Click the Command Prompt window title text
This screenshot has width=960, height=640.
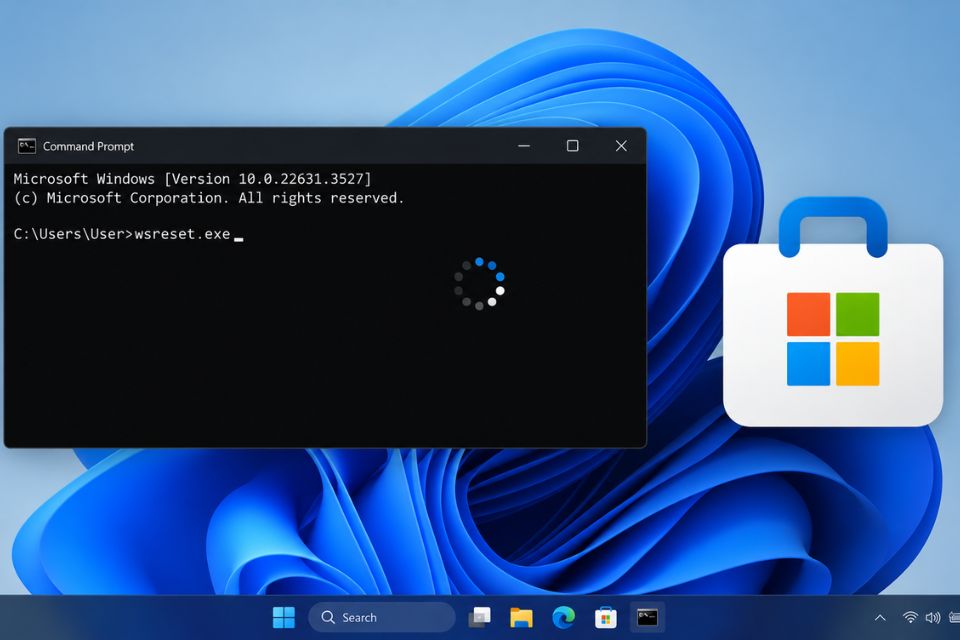point(88,146)
